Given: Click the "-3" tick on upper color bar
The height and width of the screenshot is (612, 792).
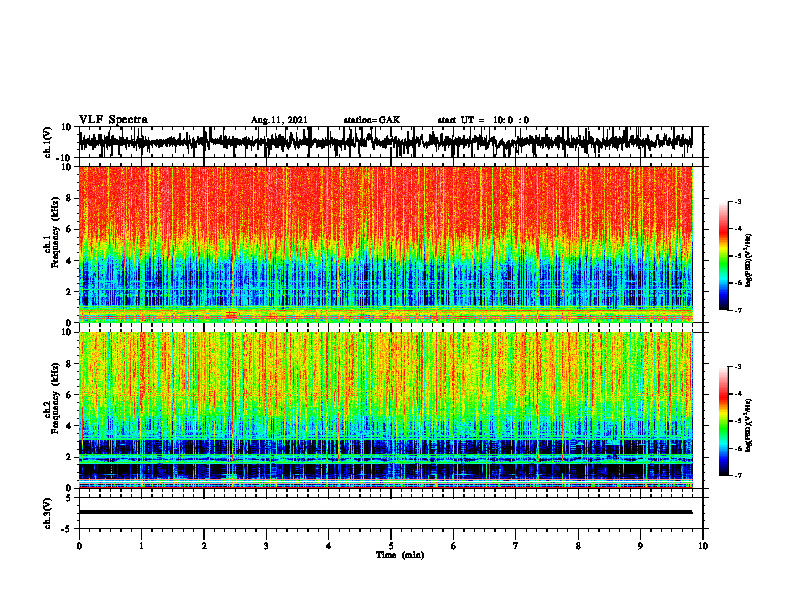Looking at the screenshot, I should [737, 201].
